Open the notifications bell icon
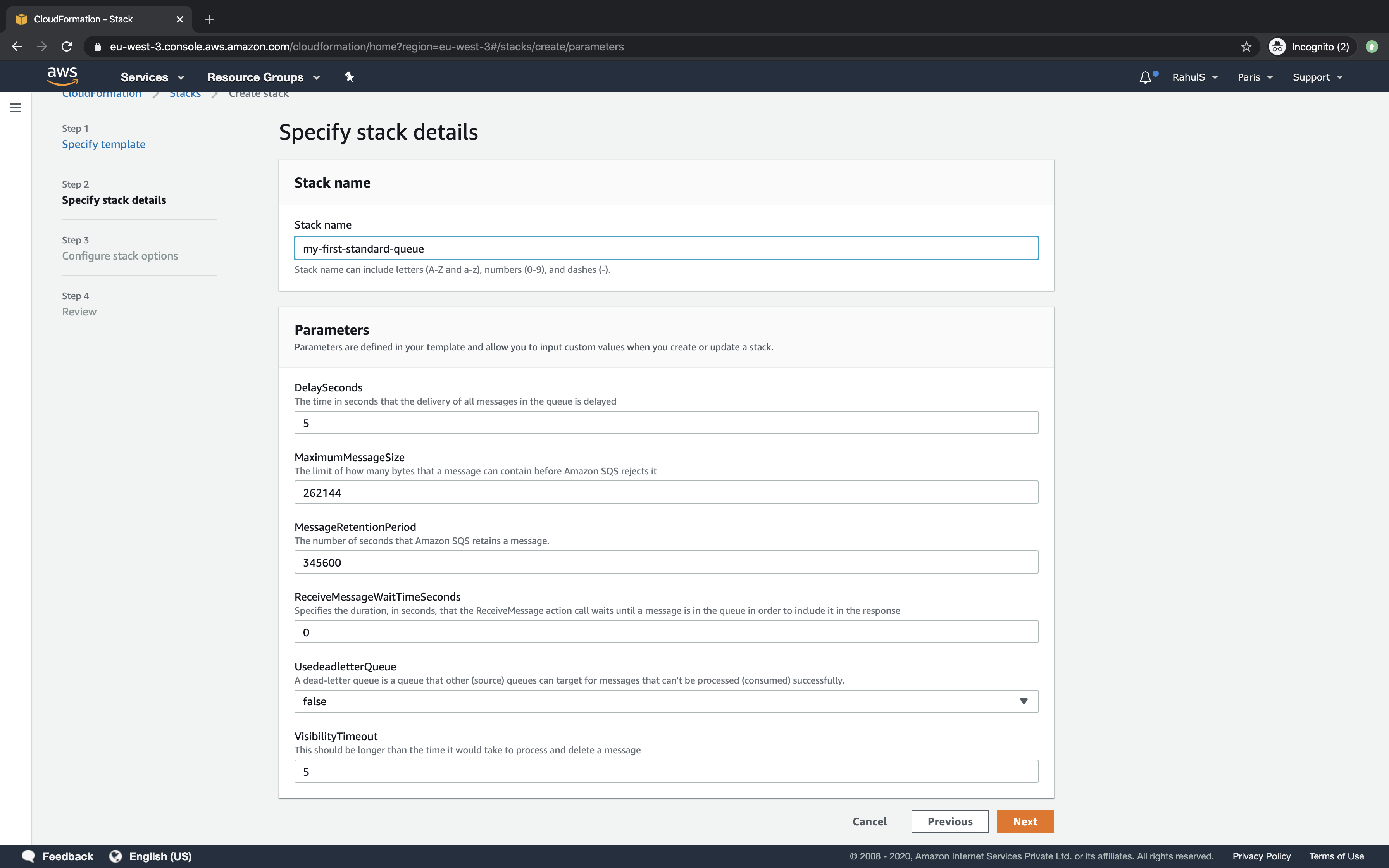This screenshot has width=1389, height=868. (1145, 77)
